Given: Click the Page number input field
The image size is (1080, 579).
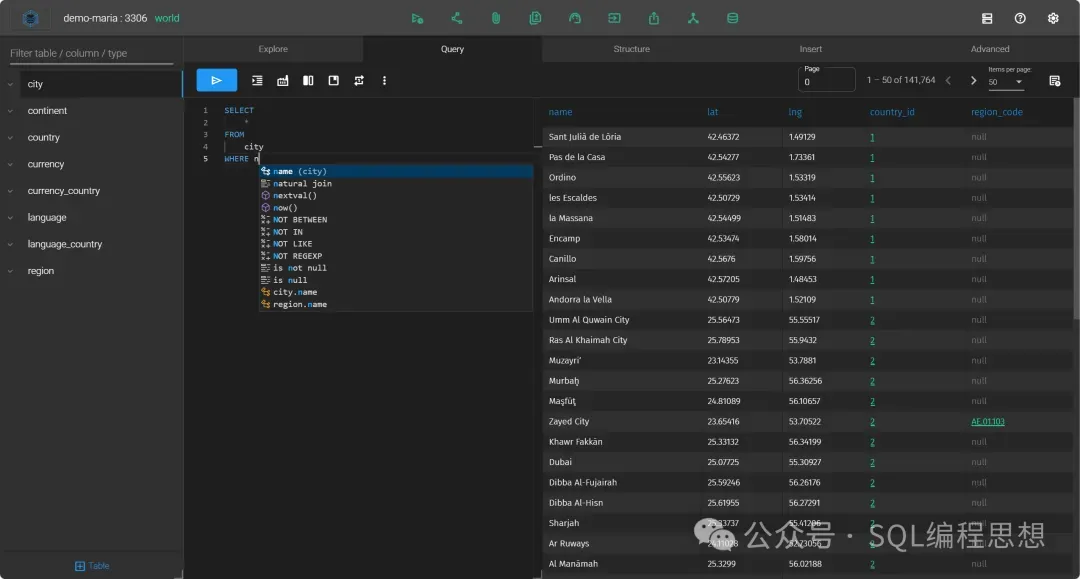Looking at the screenshot, I should 827,80.
